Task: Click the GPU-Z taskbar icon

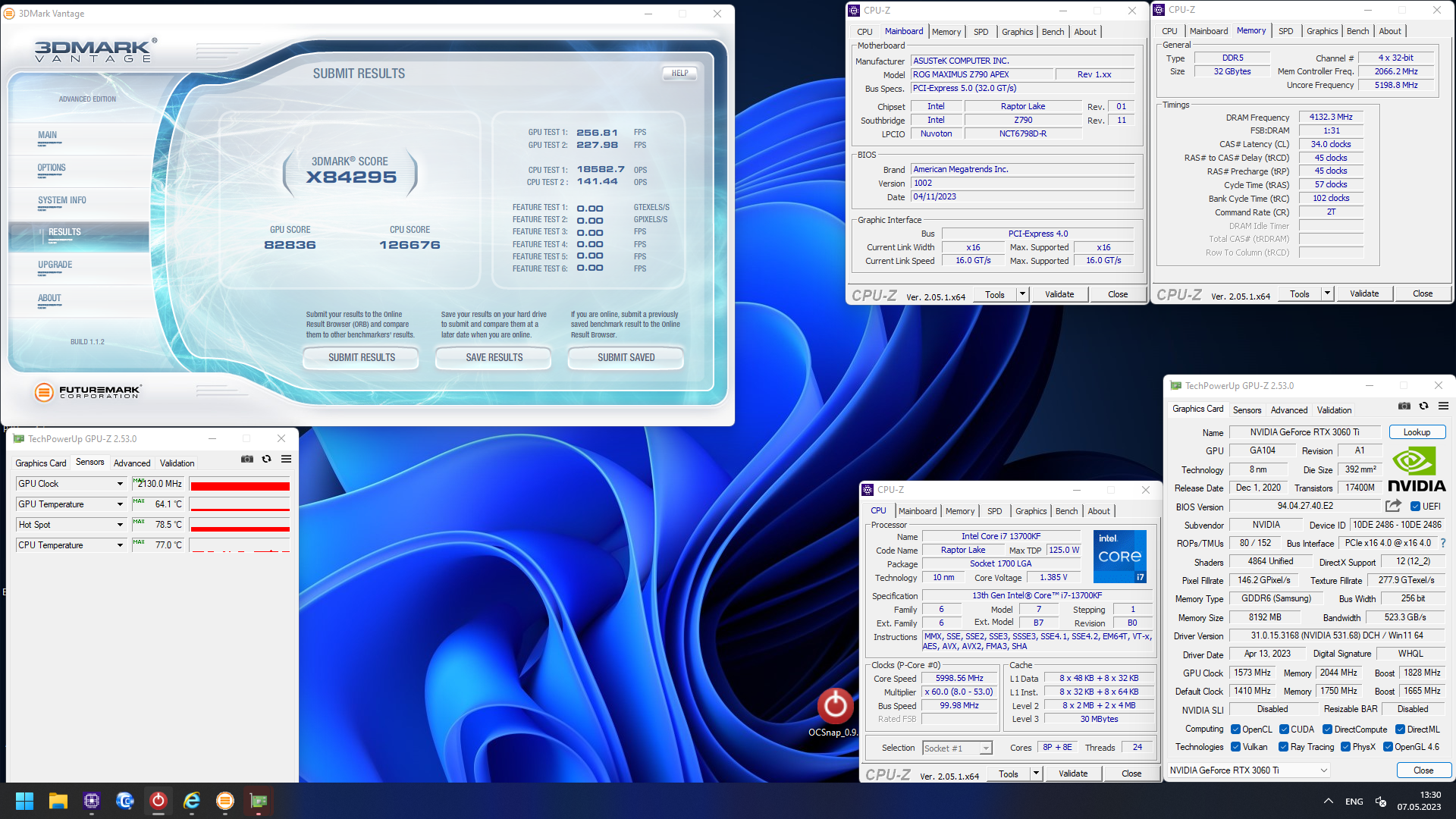Action: [x=259, y=801]
